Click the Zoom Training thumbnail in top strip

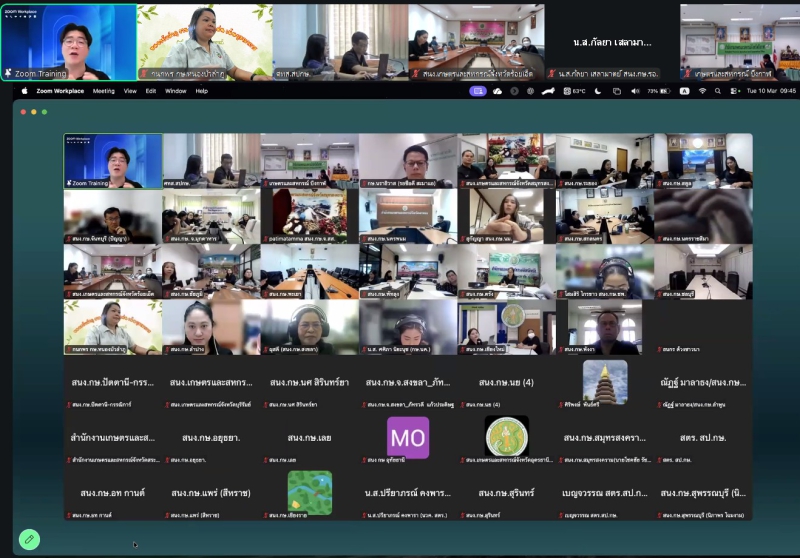click(x=68, y=42)
